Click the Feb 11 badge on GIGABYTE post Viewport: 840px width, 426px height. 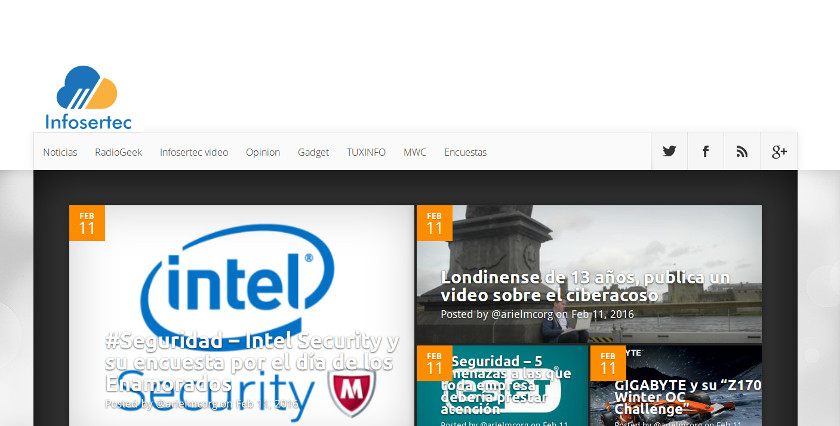[x=607, y=363]
